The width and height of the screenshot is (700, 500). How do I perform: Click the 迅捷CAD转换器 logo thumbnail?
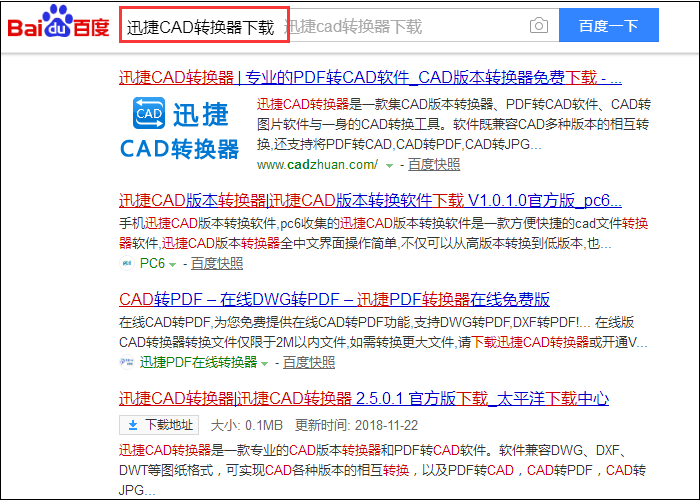[180, 129]
